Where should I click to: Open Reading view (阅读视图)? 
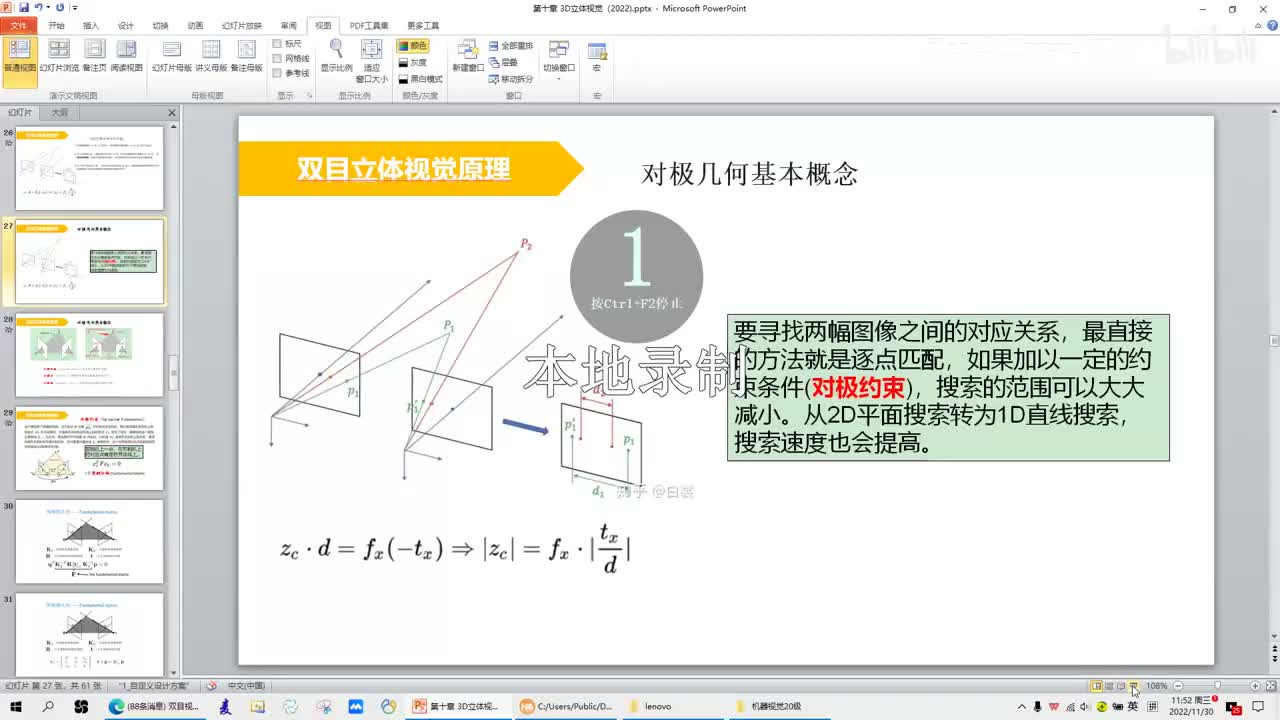(126, 56)
